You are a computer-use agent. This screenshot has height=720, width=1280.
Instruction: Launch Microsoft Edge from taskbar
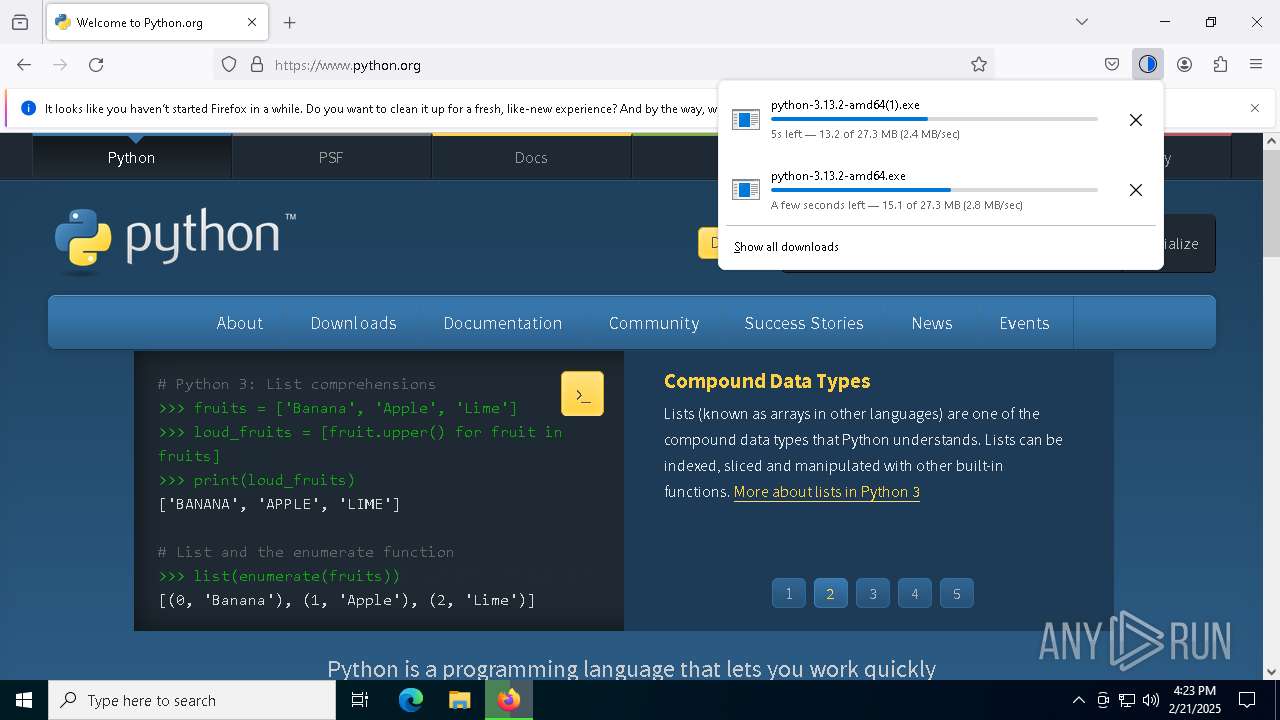pyautogui.click(x=411, y=700)
